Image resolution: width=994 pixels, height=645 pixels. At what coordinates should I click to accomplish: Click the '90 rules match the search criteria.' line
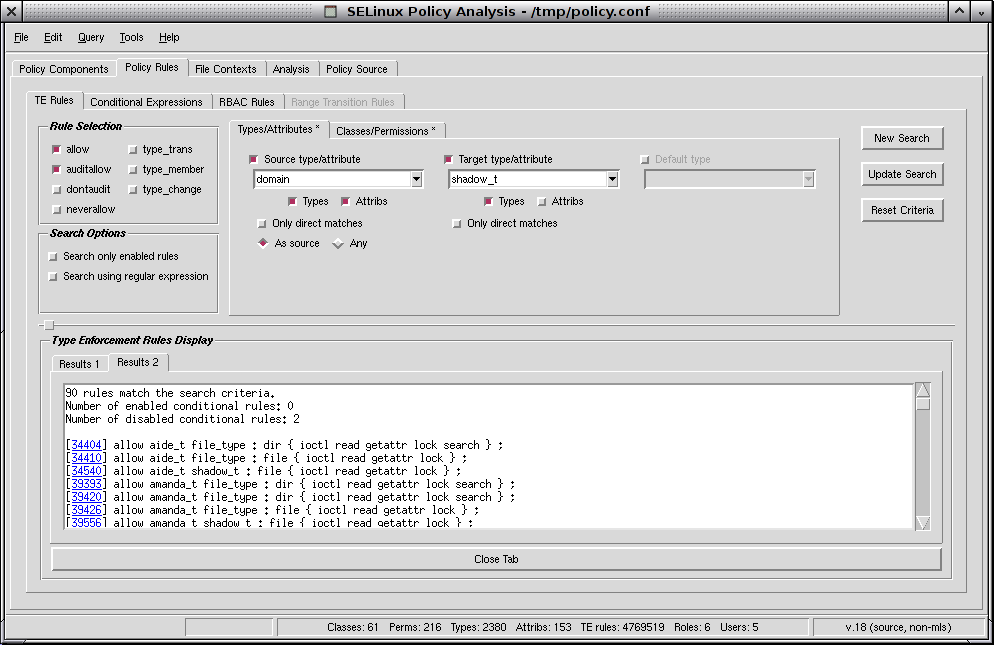point(170,393)
